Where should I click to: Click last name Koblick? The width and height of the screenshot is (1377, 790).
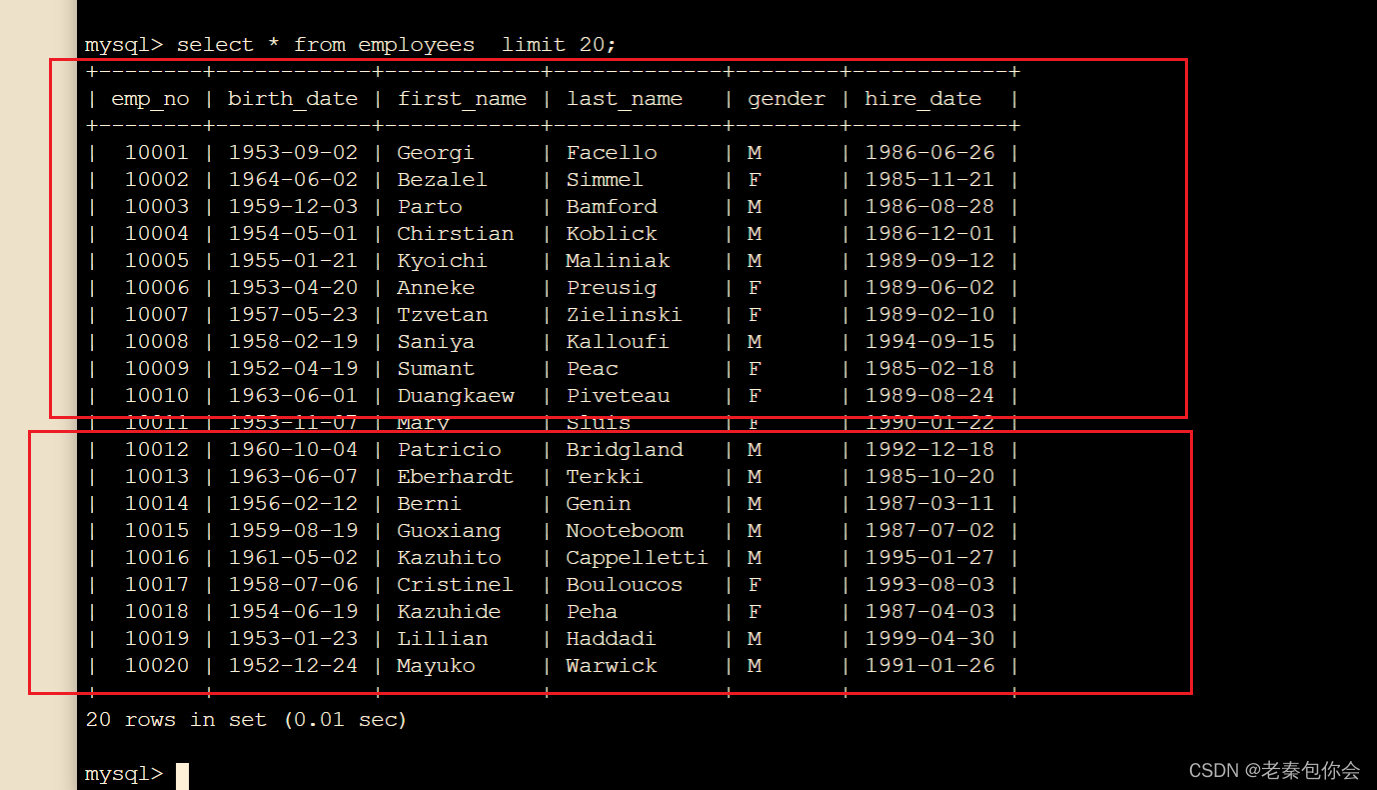(611, 234)
